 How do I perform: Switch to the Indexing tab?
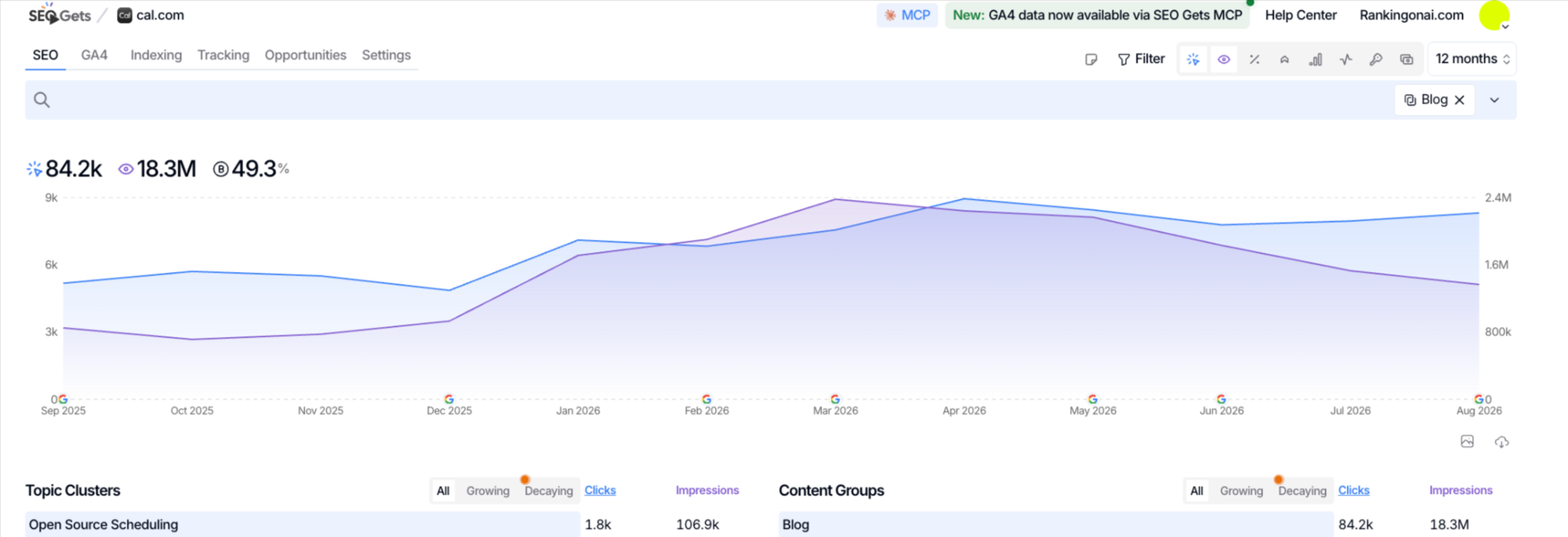coord(156,55)
